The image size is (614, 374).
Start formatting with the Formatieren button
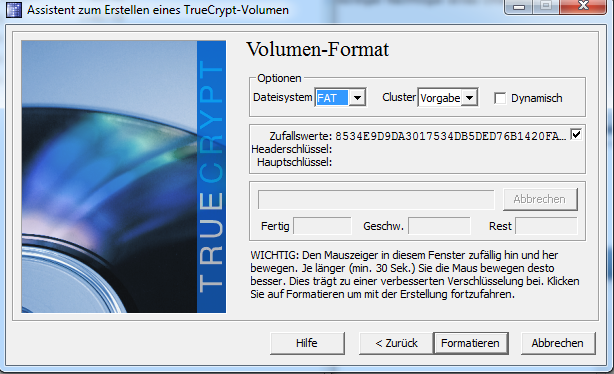471,343
